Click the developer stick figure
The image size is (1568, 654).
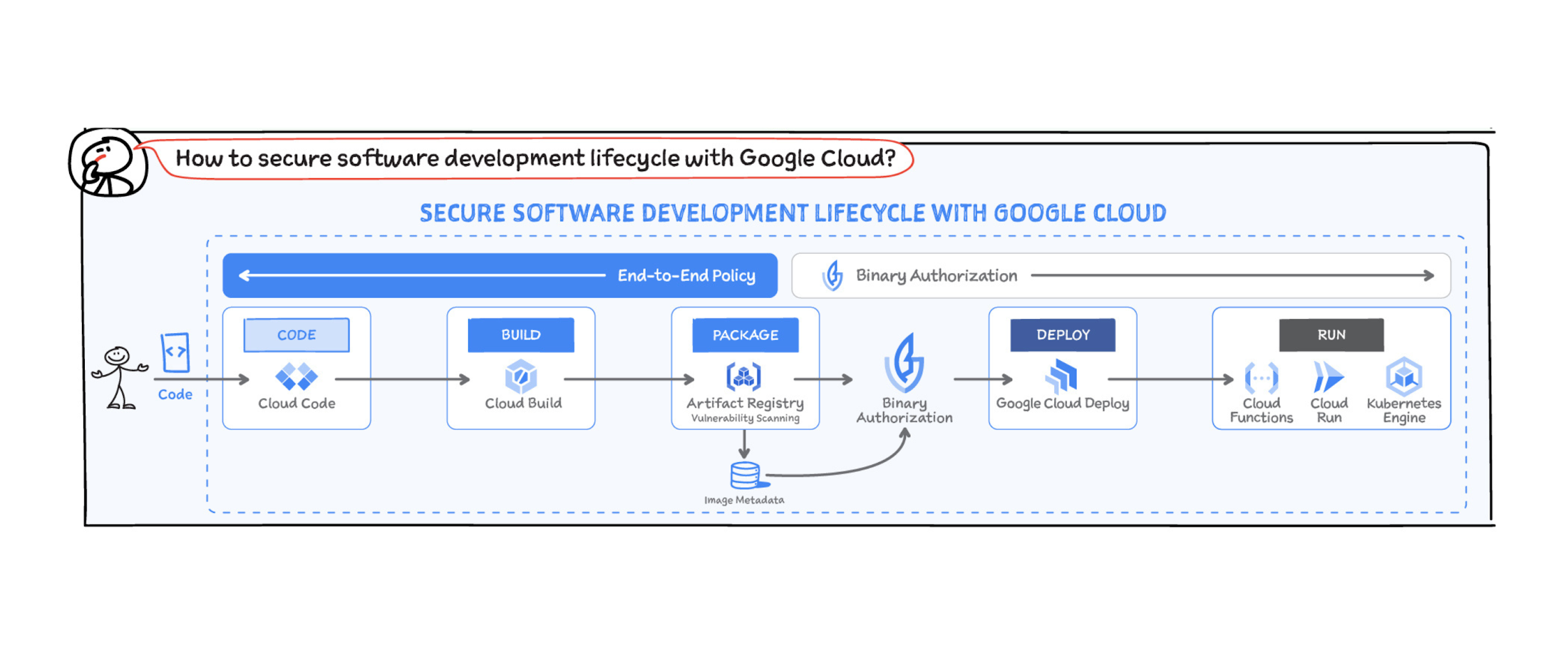point(119,377)
